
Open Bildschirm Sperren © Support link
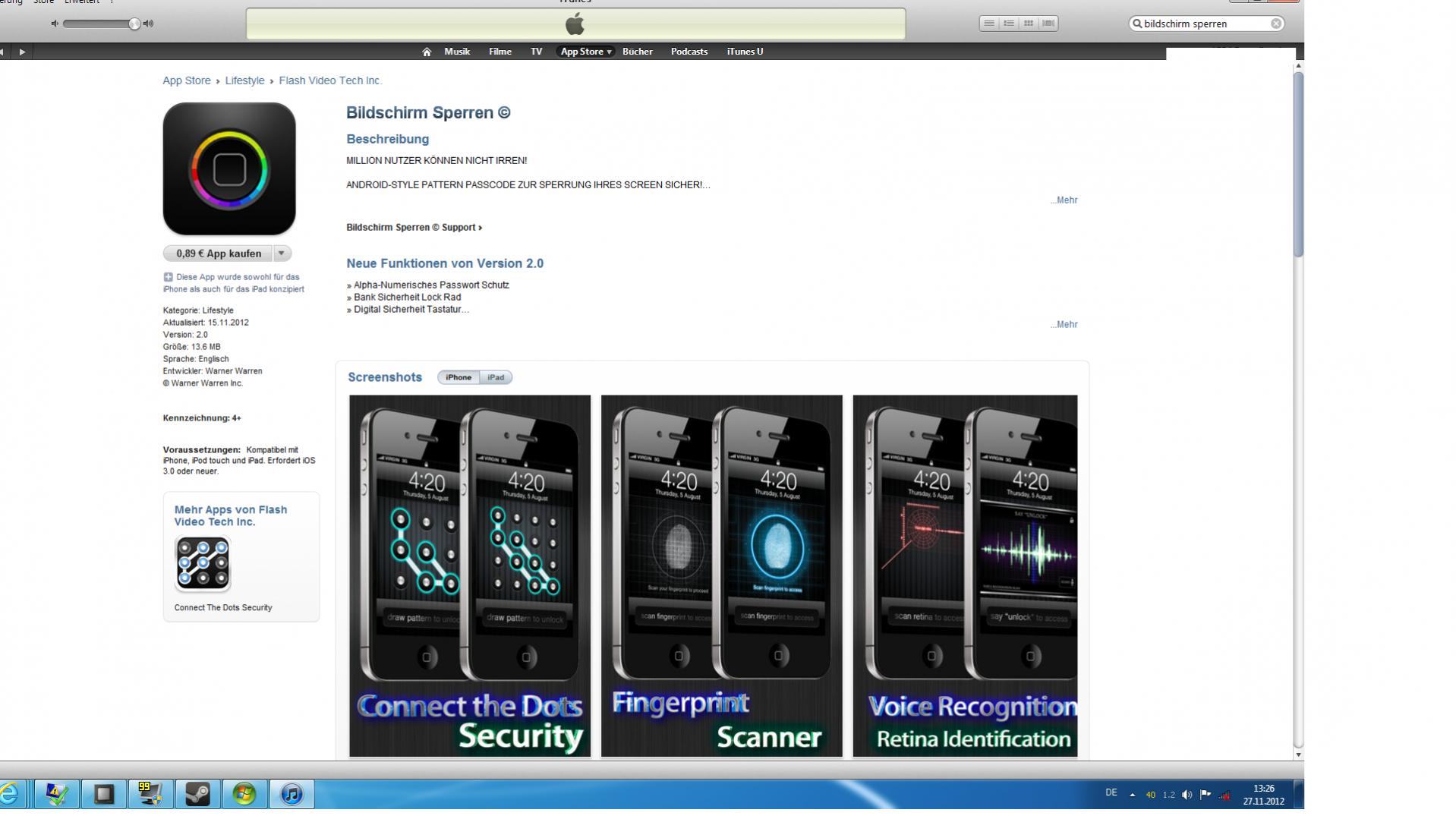(414, 228)
